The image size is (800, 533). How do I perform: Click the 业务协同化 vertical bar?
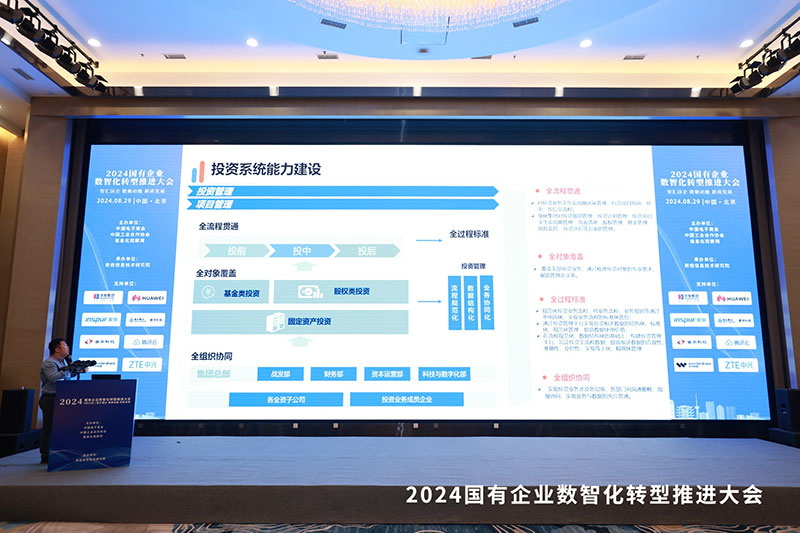[487, 302]
